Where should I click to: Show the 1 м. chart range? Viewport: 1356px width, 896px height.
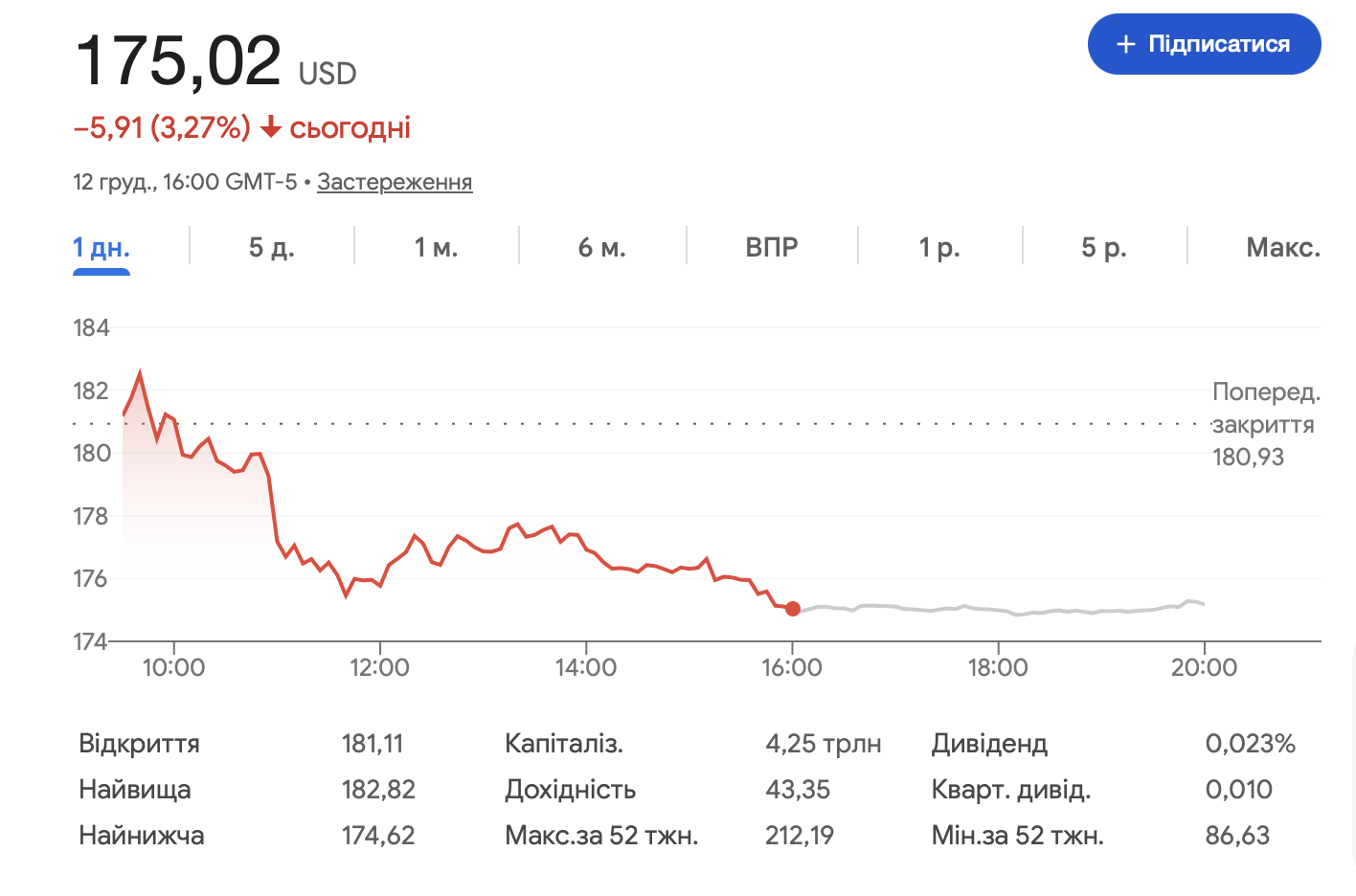(x=436, y=248)
